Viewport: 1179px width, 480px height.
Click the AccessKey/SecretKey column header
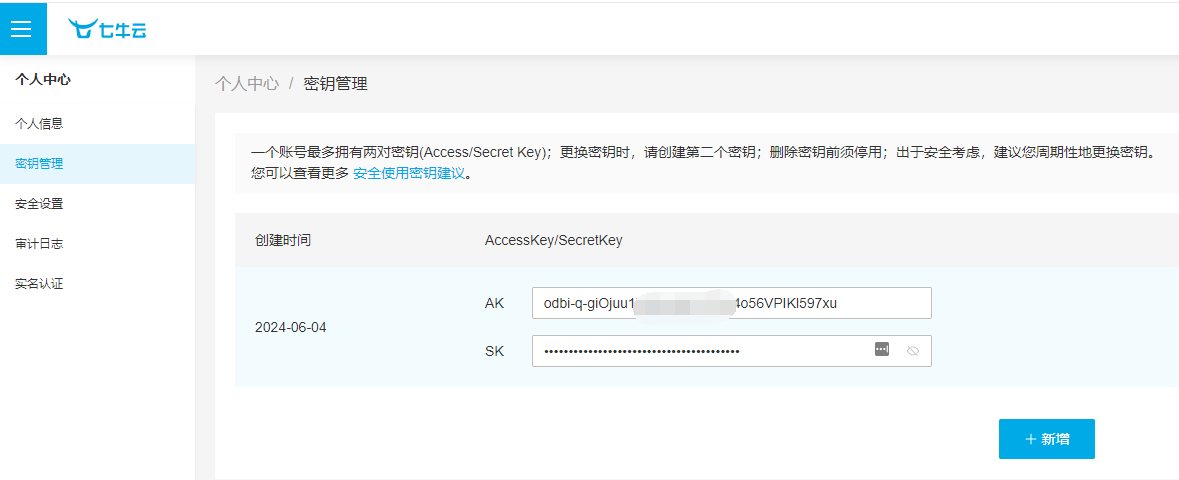[553, 241]
